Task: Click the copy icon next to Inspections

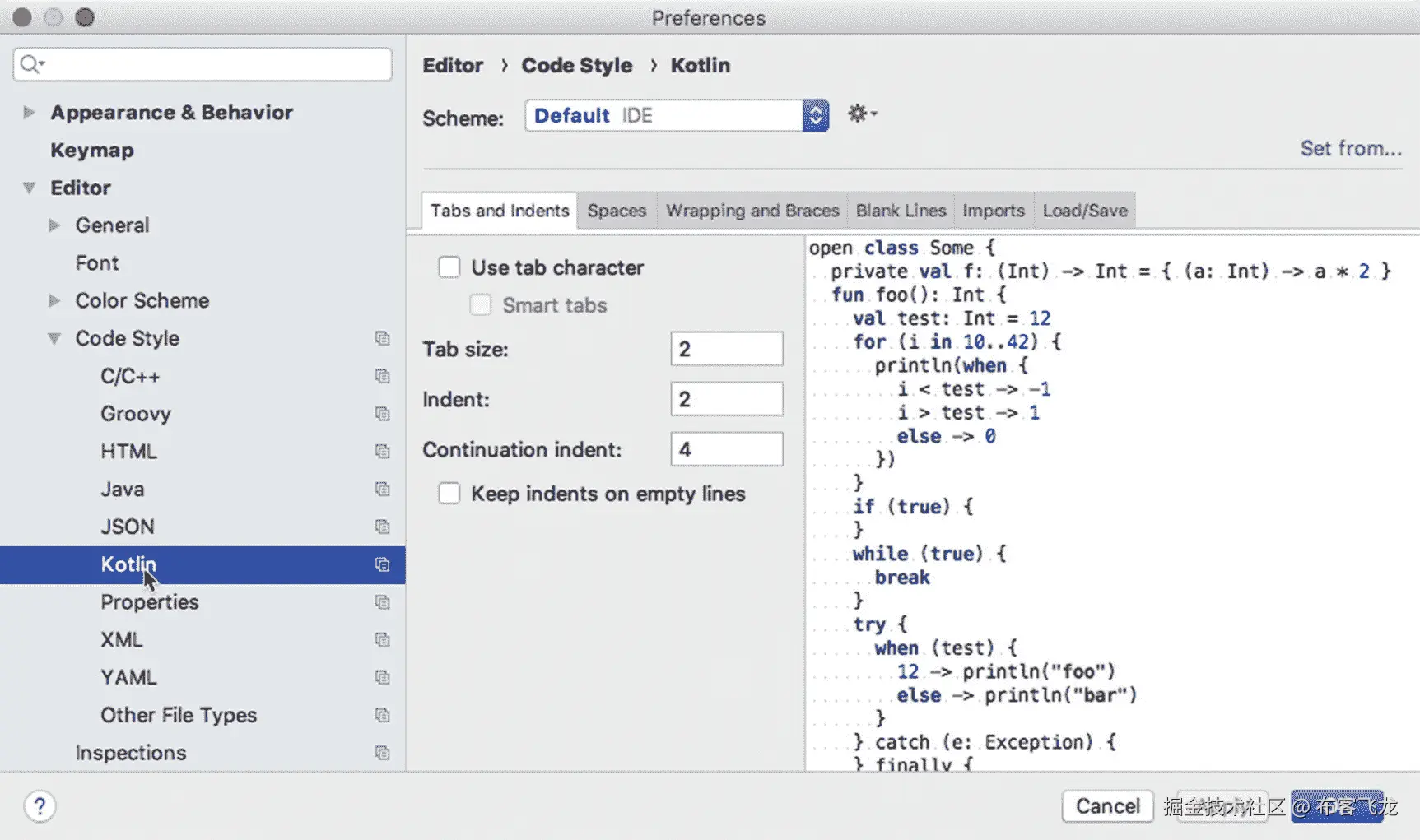Action: [382, 753]
